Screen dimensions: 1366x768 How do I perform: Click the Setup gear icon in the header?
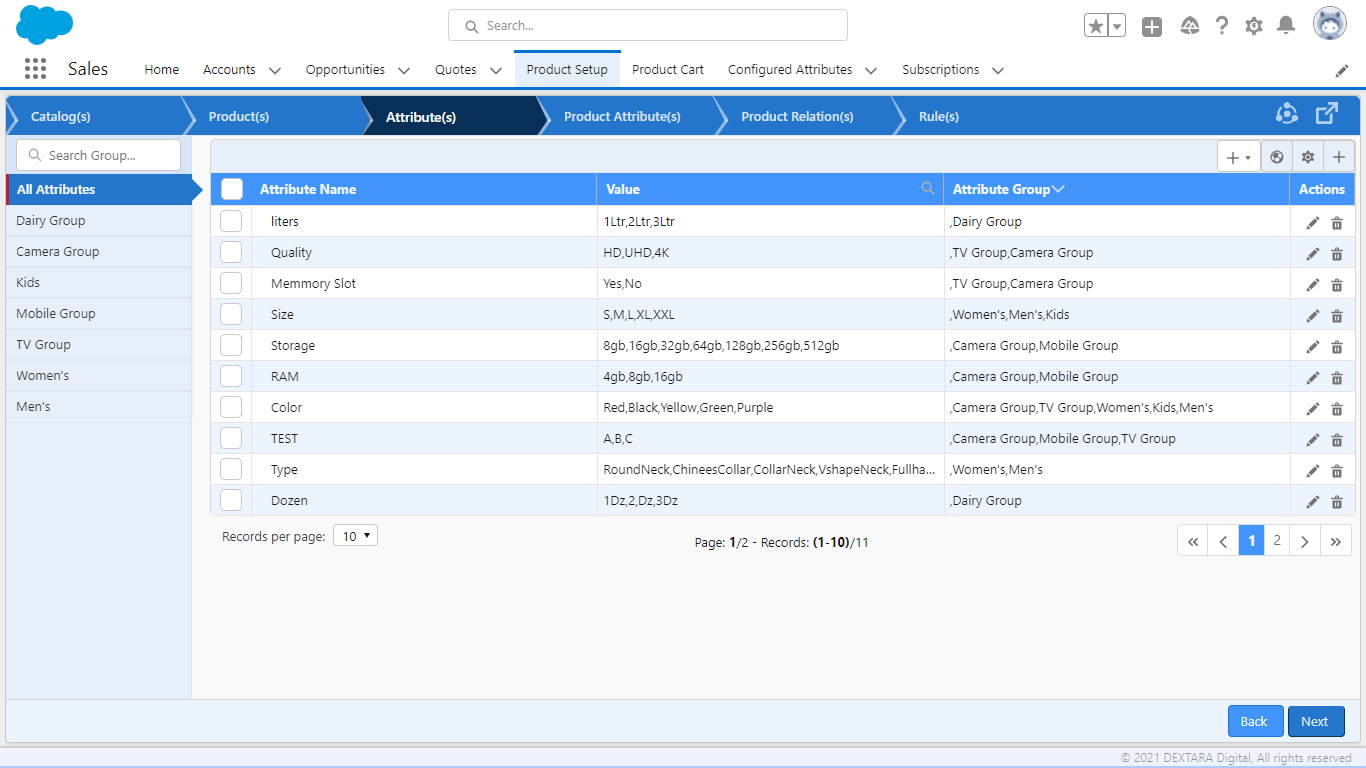pyautogui.click(x=1254, y=25)
